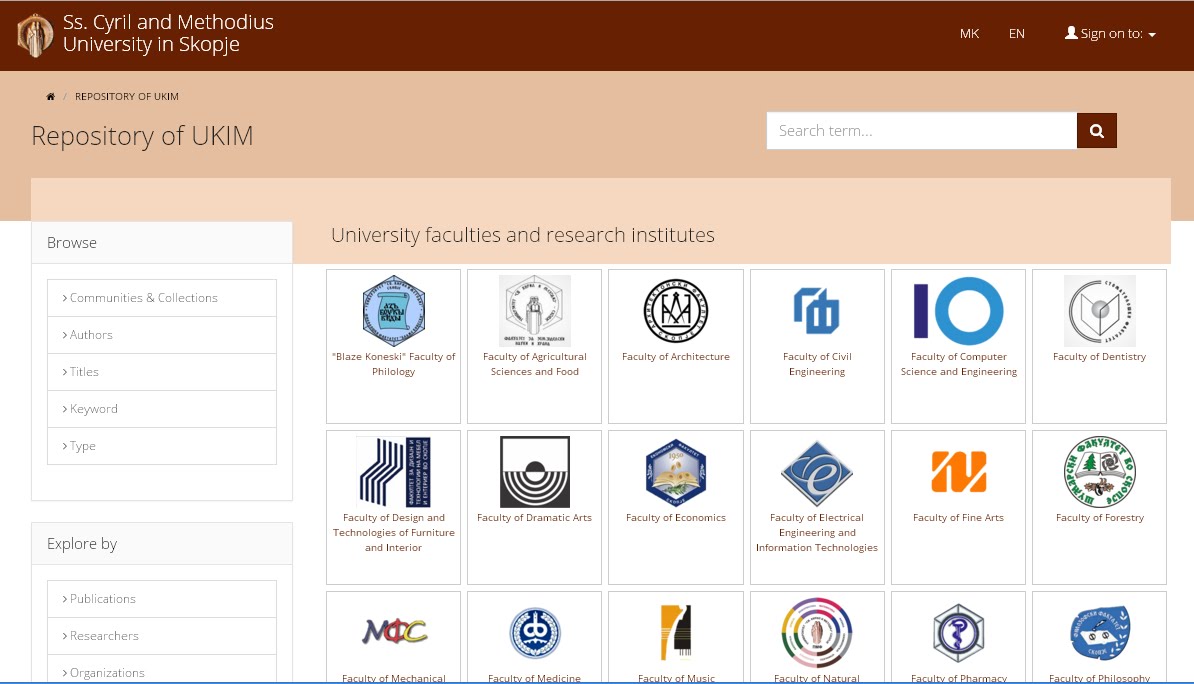Screen dimensions: 1194x684
Task: Open Faculty of Fine Arts logo
Action: point(959,471)
